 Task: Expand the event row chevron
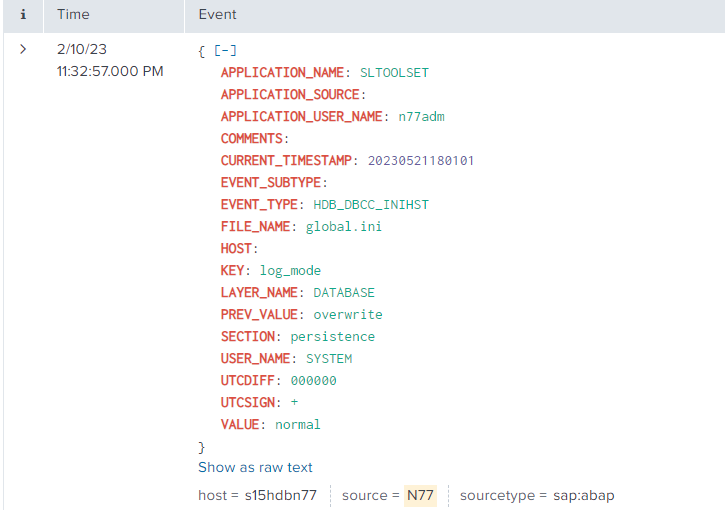[x=23, y=49]
